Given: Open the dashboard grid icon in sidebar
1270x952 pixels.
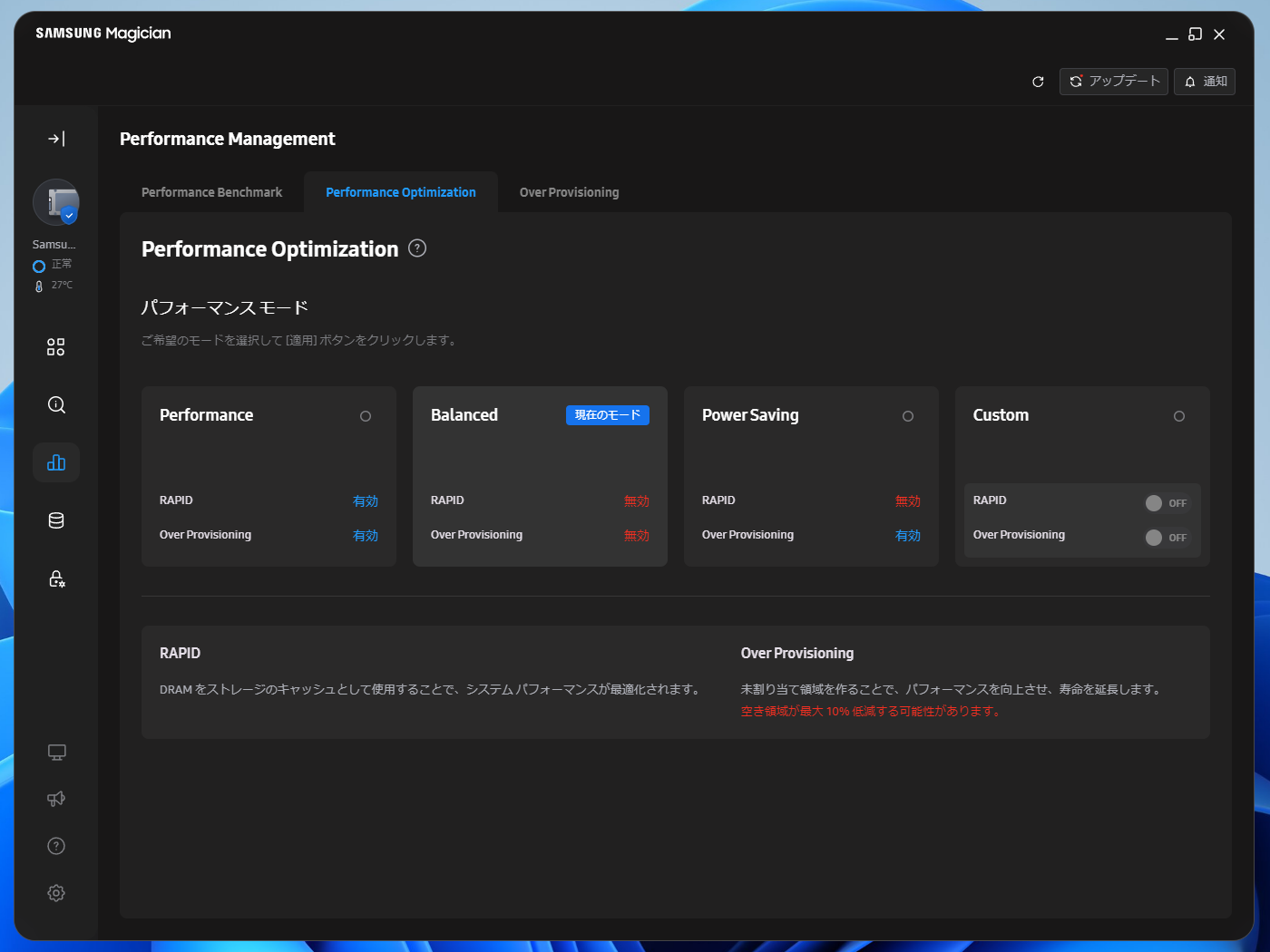Looking at the screenshot, I should pyautogui.click(x=56, y=347).
